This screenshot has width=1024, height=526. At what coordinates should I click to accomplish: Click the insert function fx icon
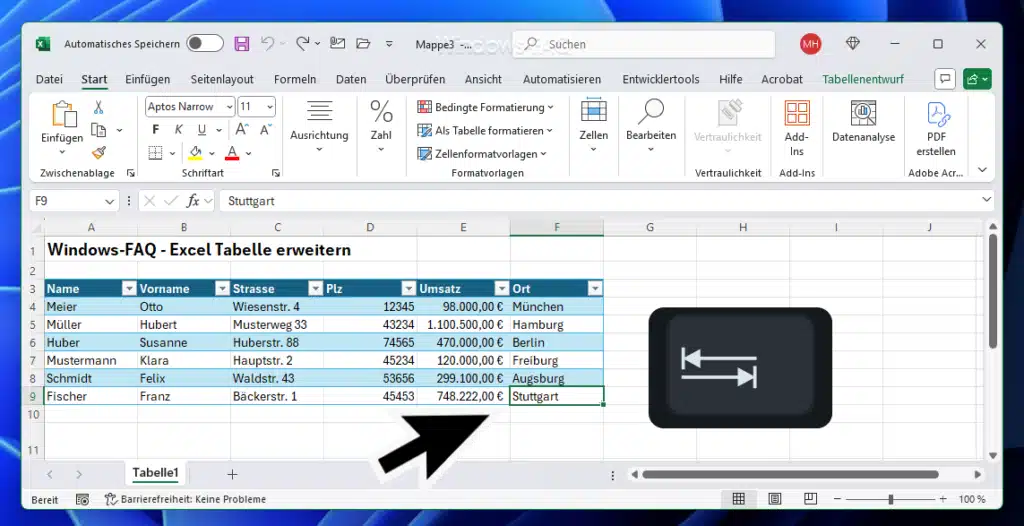point(193,201)
